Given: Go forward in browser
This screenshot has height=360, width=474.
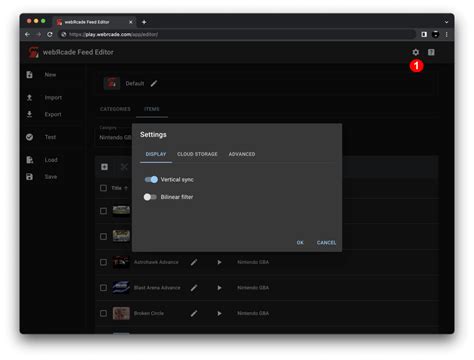Looking at the screenshot, I should 38,34.
